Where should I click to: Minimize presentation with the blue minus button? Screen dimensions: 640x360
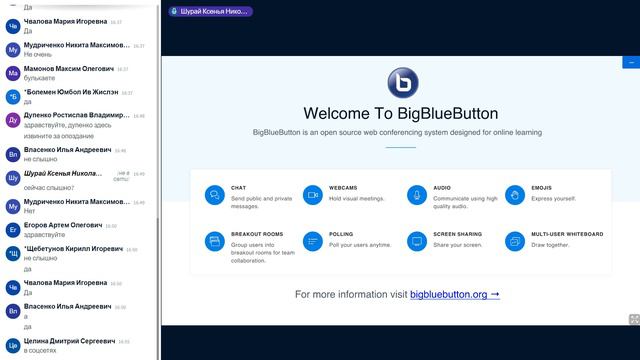[x=631, y=62]
